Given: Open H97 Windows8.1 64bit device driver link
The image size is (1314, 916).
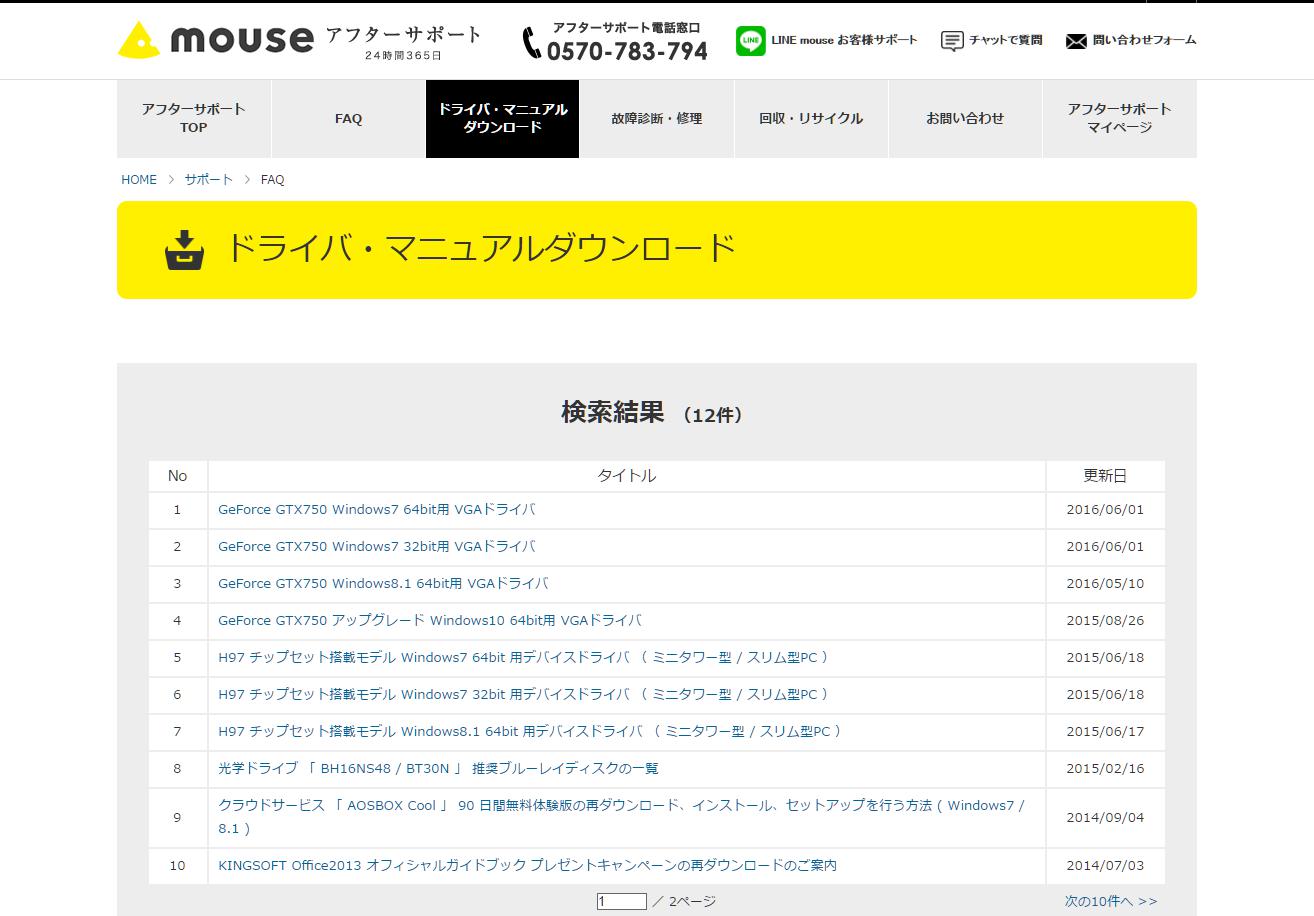Looking at the screenshot, I should pyautogui.click(x=530, y=732).
